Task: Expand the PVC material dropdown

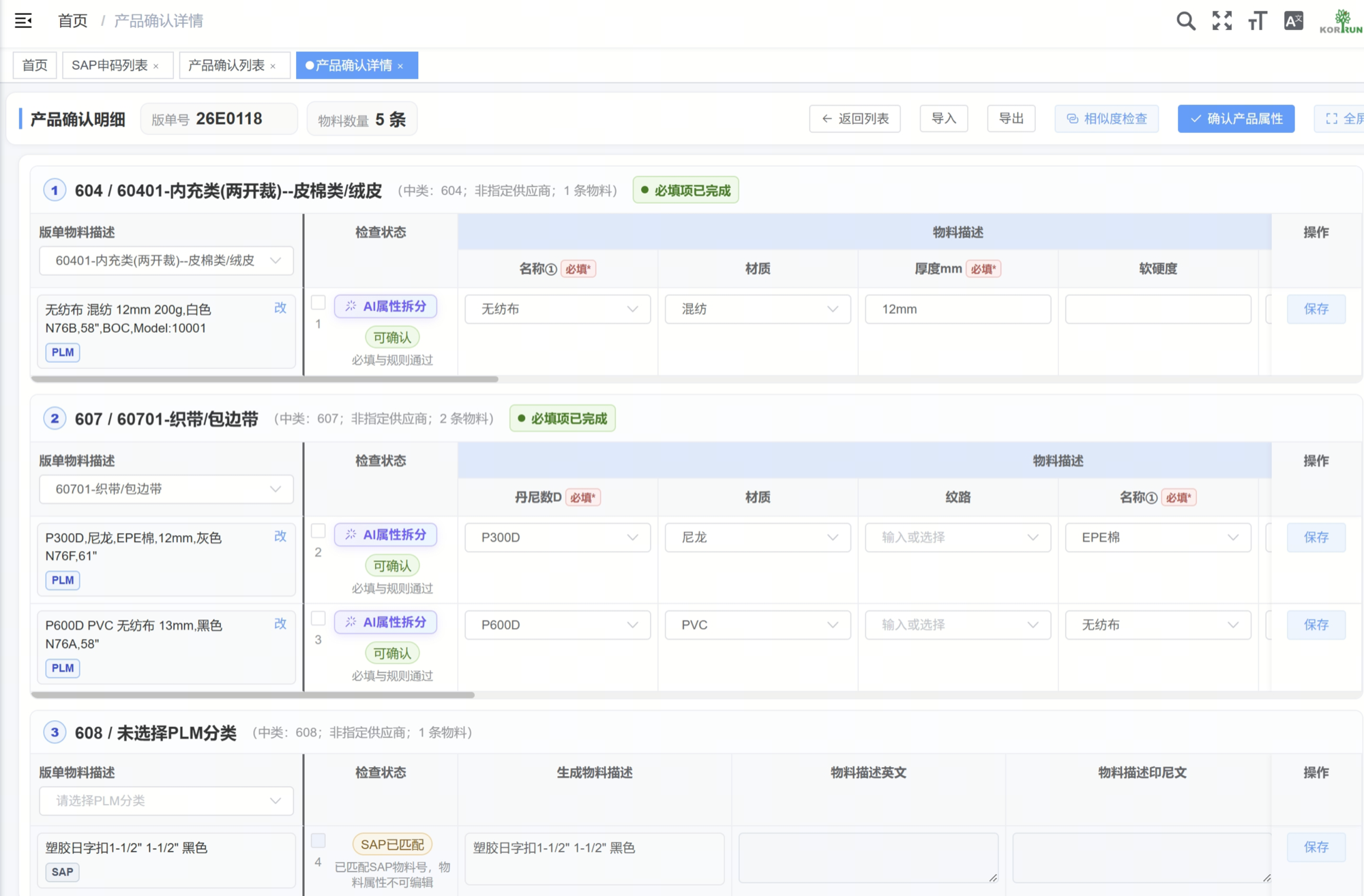Action: [758, 625]
